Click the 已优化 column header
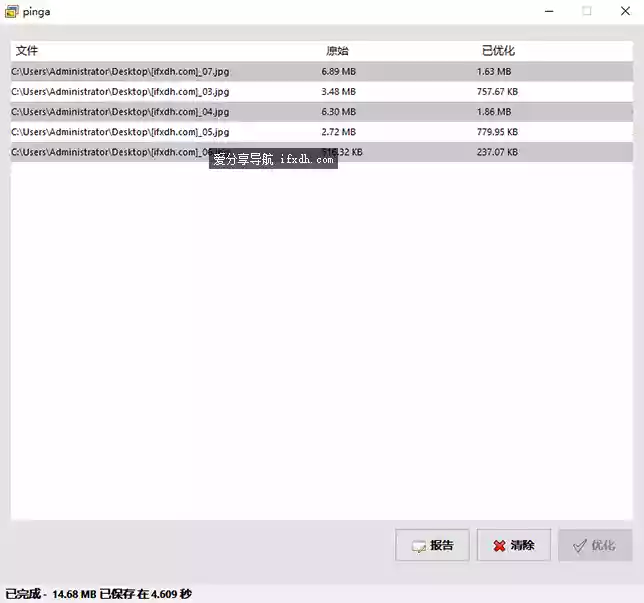The width and height of the screenshot is (644, 603). pyautogui.click(x=498, y=51)
